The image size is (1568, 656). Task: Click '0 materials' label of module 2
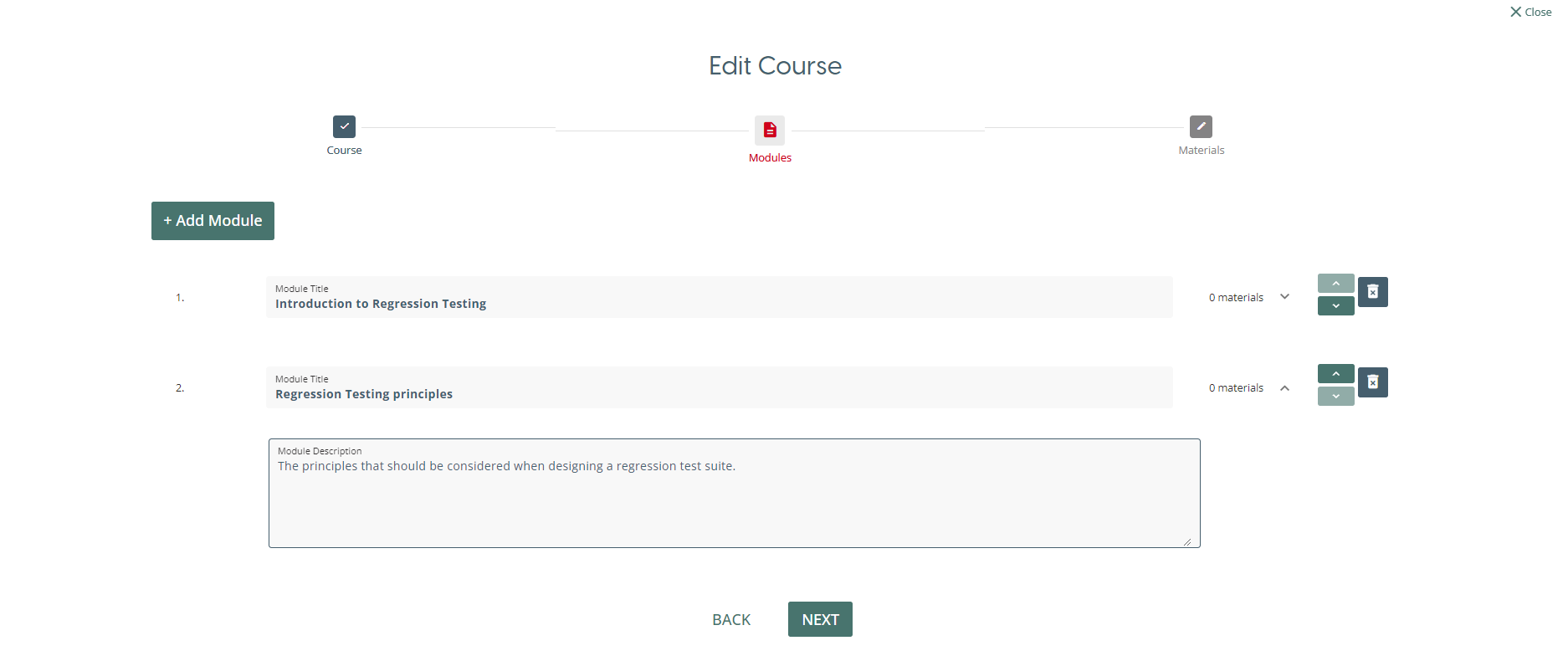tap(1236, 388)
